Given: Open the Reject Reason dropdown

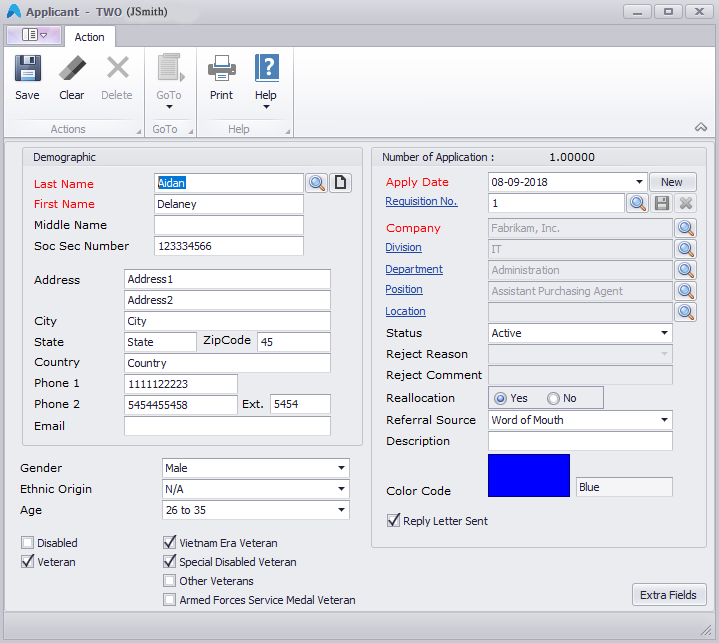Looking at the screenshot, I should click(664, 354).
